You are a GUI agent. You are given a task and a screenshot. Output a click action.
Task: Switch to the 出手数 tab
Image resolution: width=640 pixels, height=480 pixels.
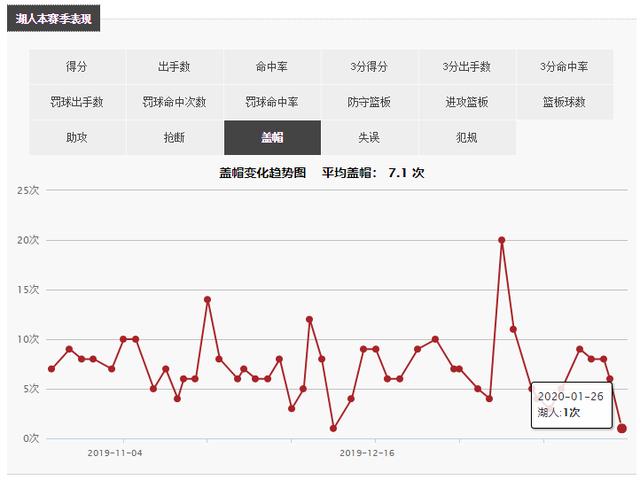click(174, 67)
